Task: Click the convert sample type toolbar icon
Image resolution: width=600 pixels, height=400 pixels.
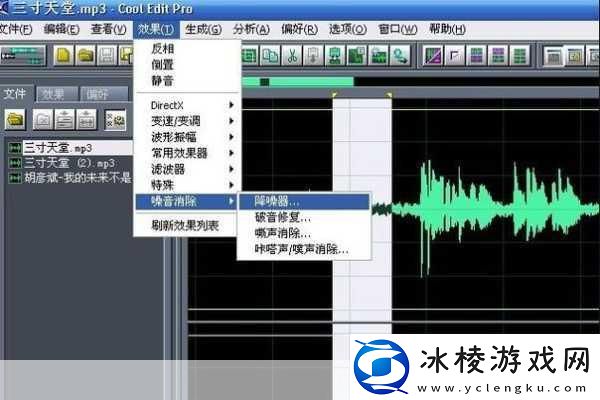Action: (x=400, y=56)
